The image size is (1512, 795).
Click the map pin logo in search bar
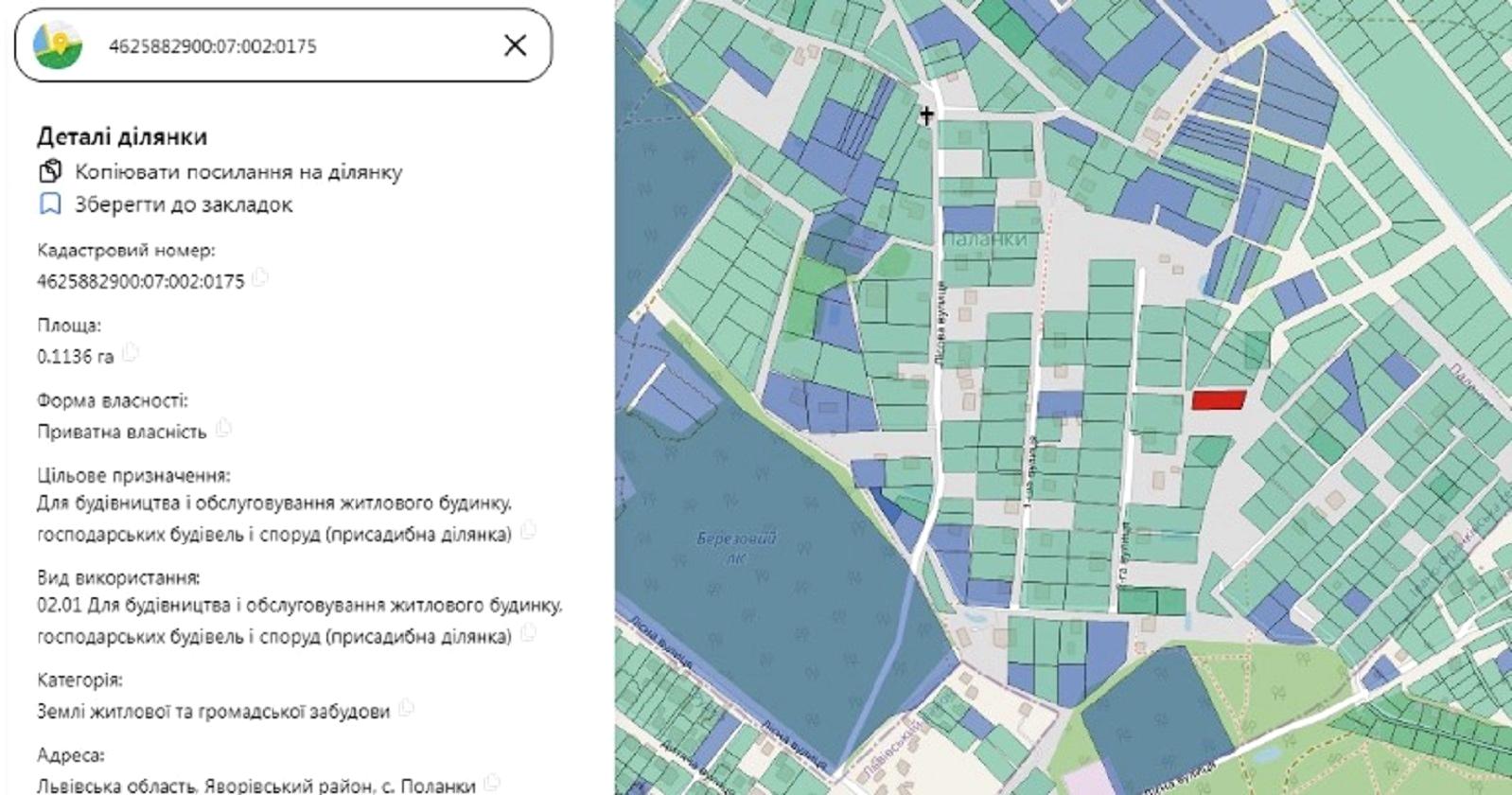coord(58,45)
